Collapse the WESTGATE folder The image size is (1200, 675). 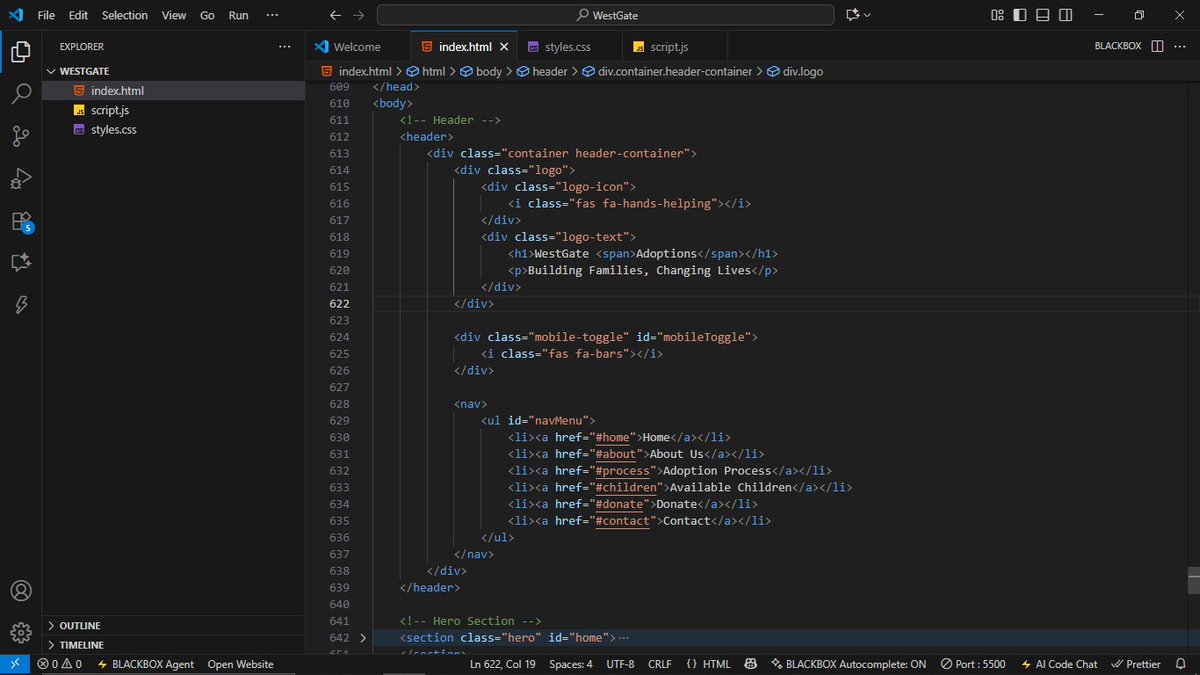53,71
